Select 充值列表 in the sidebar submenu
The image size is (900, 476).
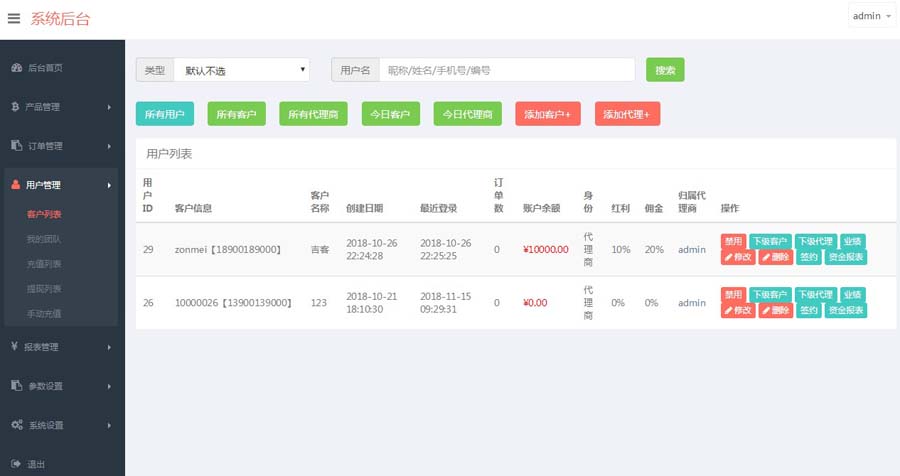coord(44,264)
